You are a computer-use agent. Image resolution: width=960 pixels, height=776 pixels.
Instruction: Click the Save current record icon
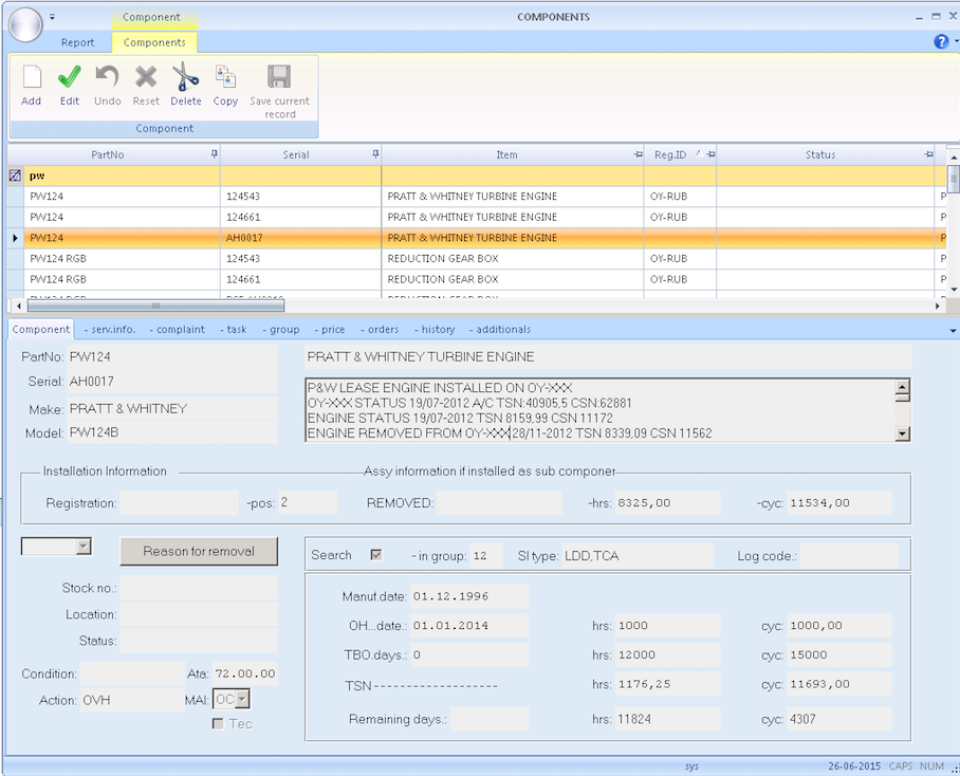279,77
